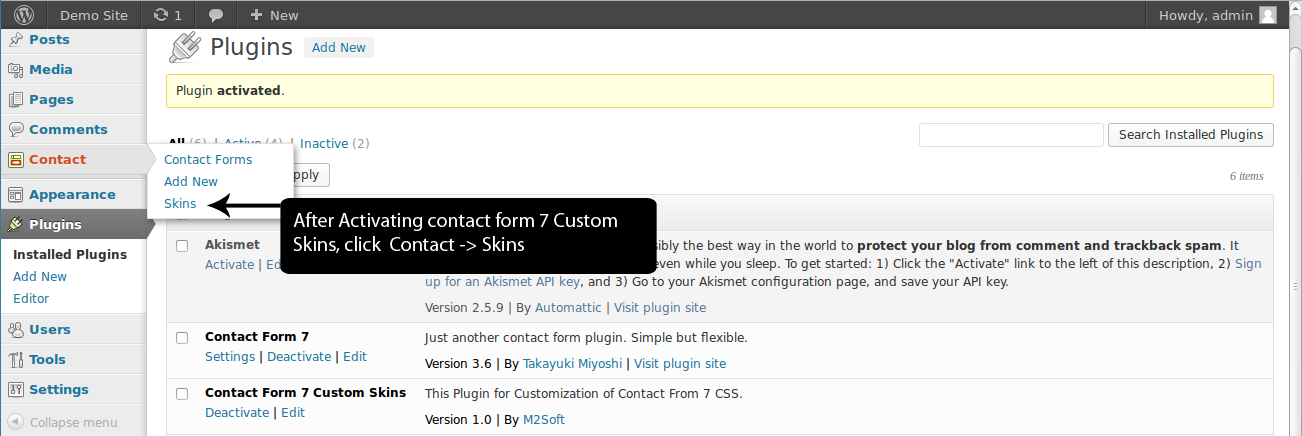Screen dimensions: 1302x436
Task: Click the '6 items' count text
Action: [1247, 176]
